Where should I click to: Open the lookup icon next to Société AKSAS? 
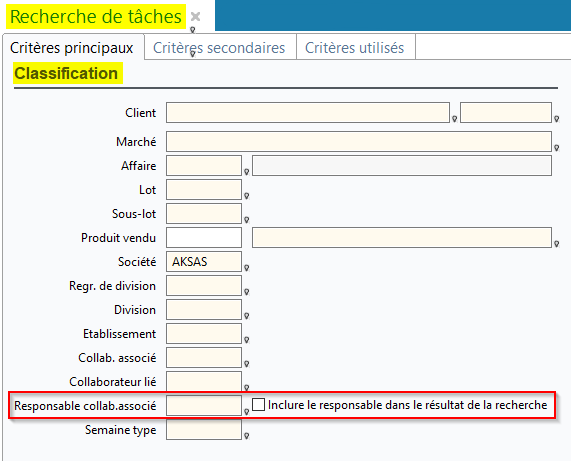point(247,268)
